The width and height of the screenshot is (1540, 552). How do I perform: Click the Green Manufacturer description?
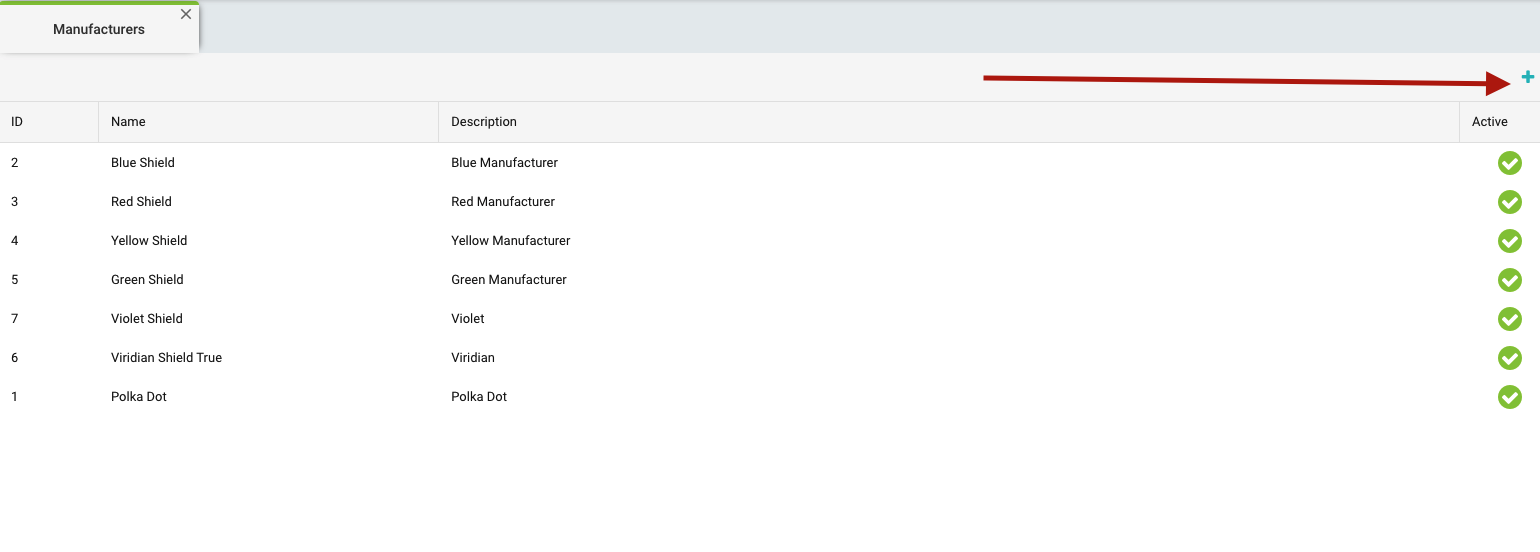point(508,280)
